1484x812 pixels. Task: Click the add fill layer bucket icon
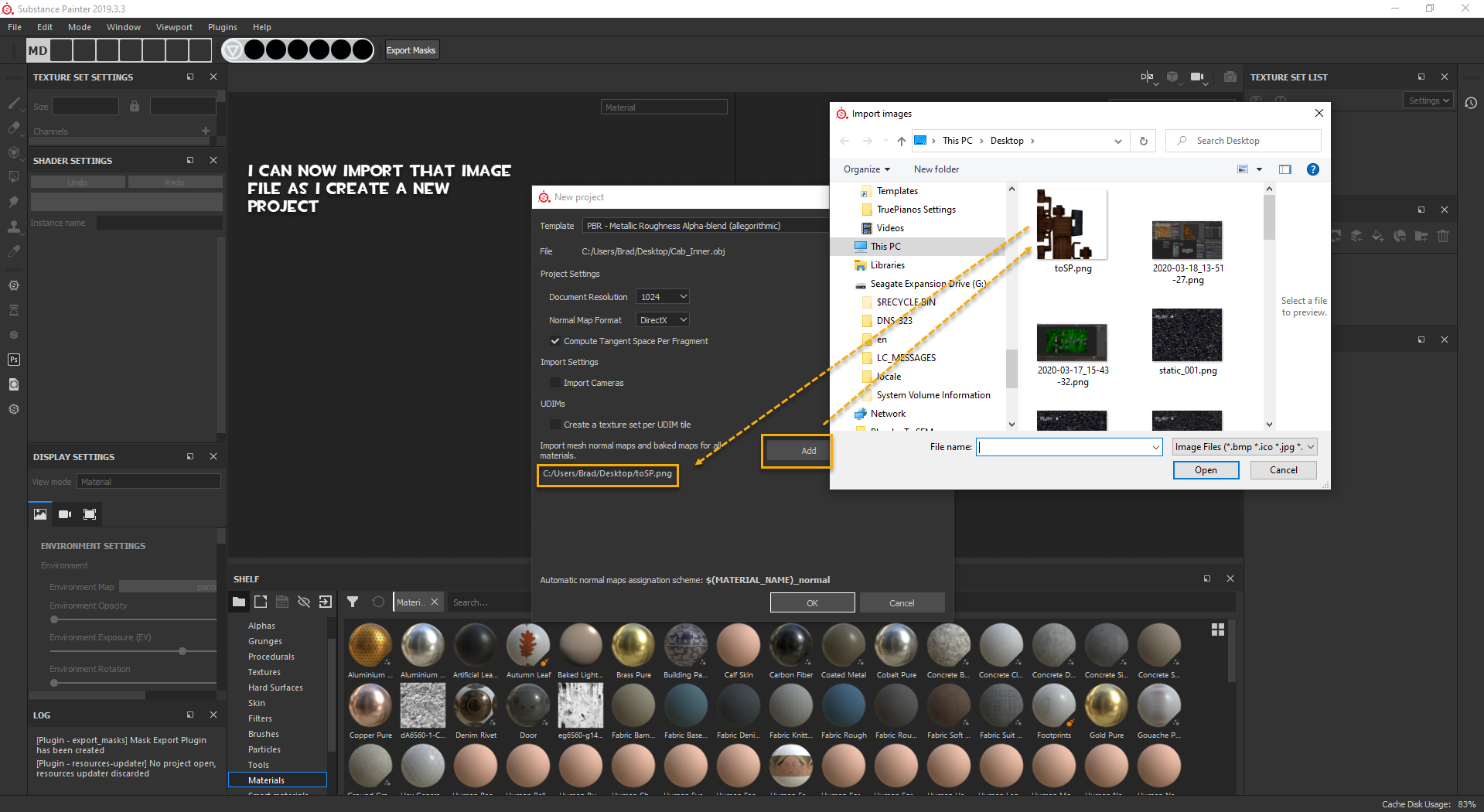click(x=1378, y=236)
